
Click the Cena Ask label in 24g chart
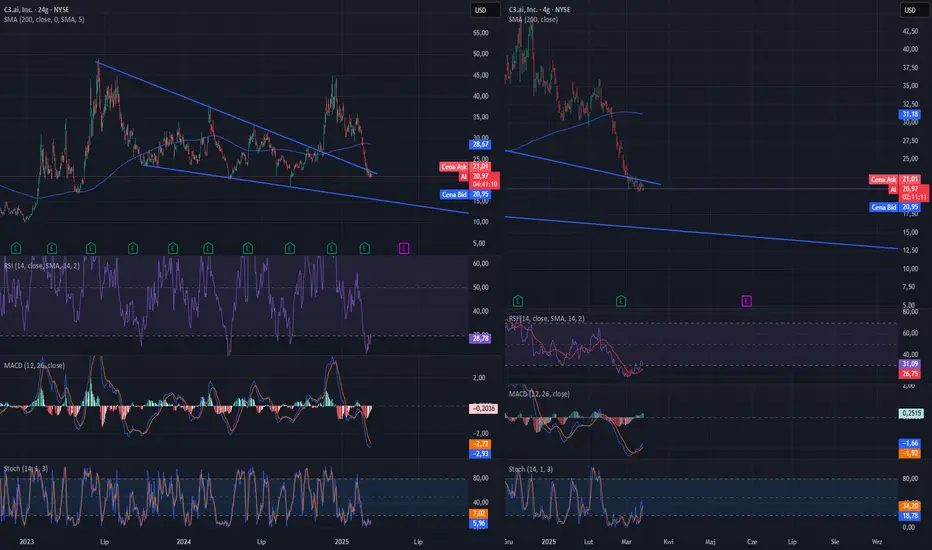click(x=454, y=167)
